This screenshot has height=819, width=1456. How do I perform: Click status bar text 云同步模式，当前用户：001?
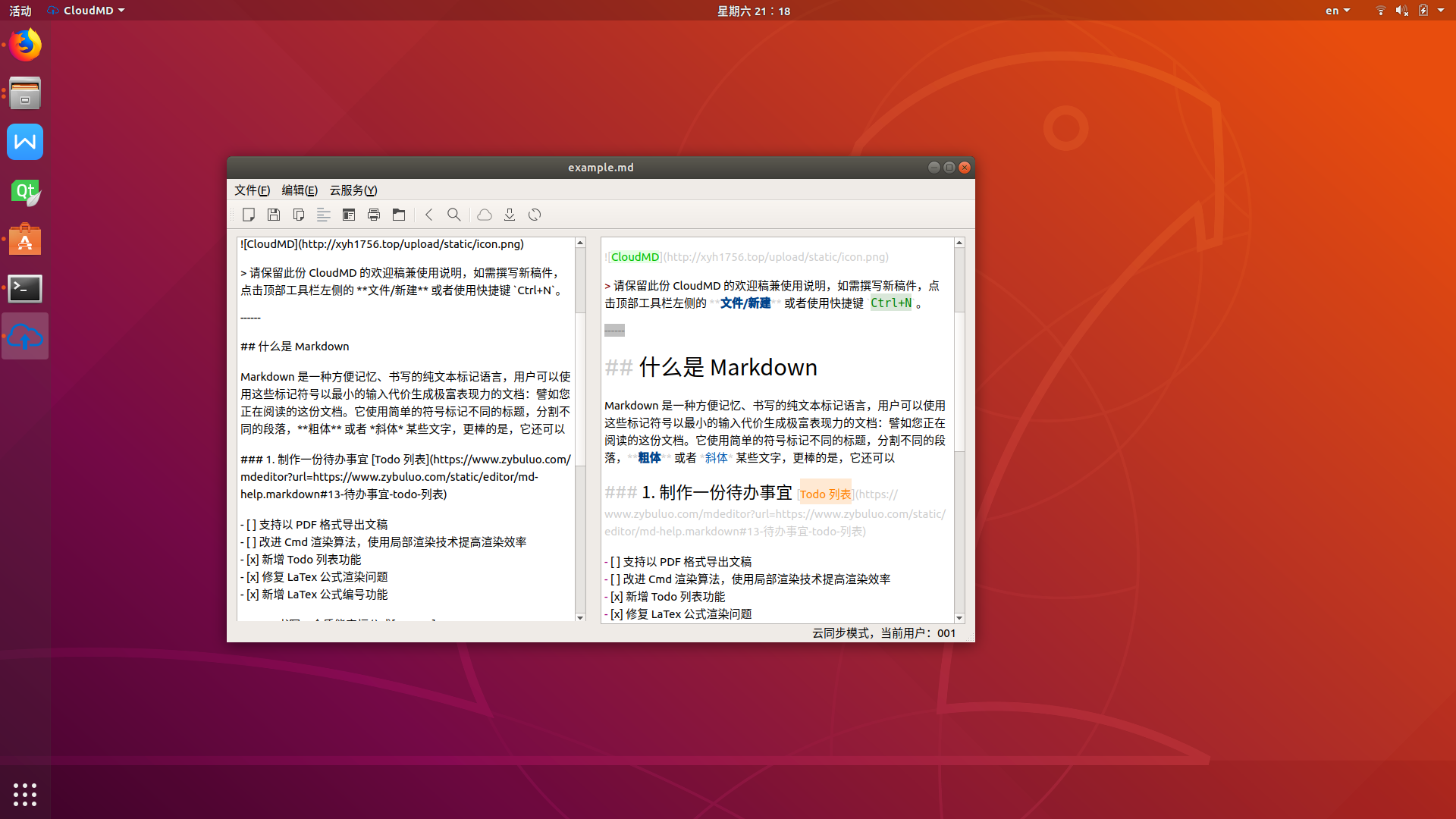pyautogui.click(x=884, y=633)
